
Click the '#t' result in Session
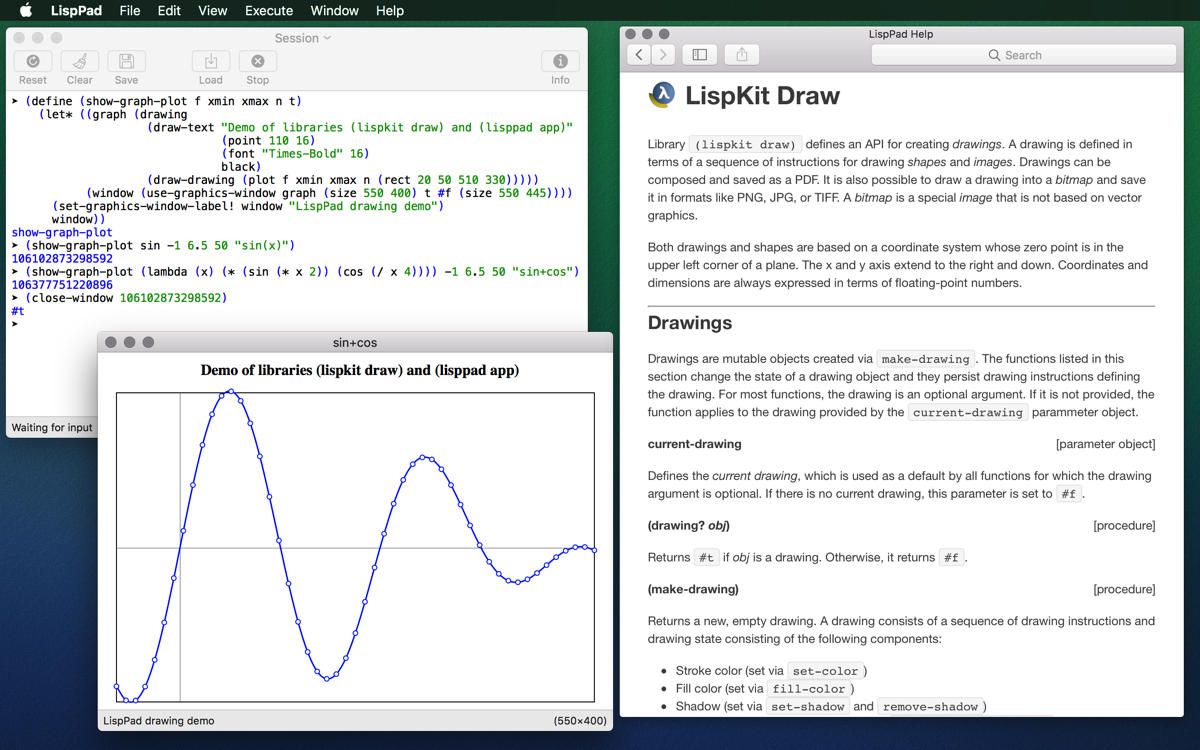tap(18, 311)
